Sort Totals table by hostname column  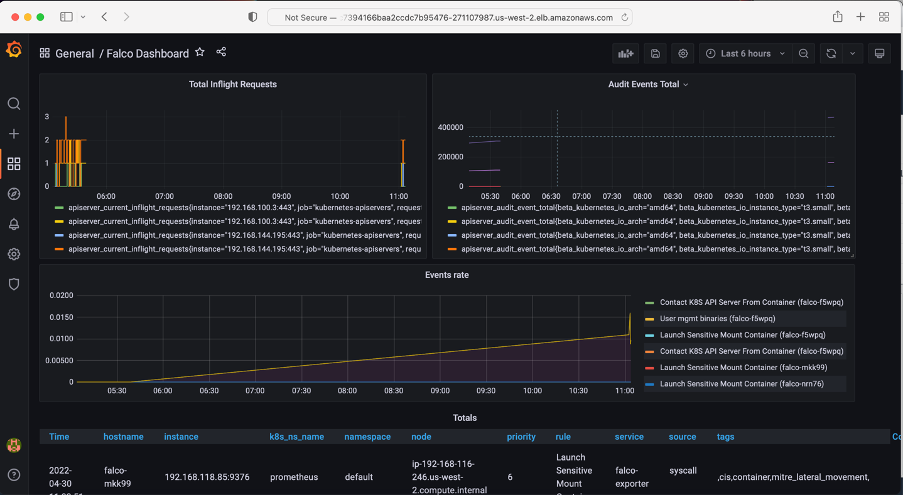click(x=123, y=437)
